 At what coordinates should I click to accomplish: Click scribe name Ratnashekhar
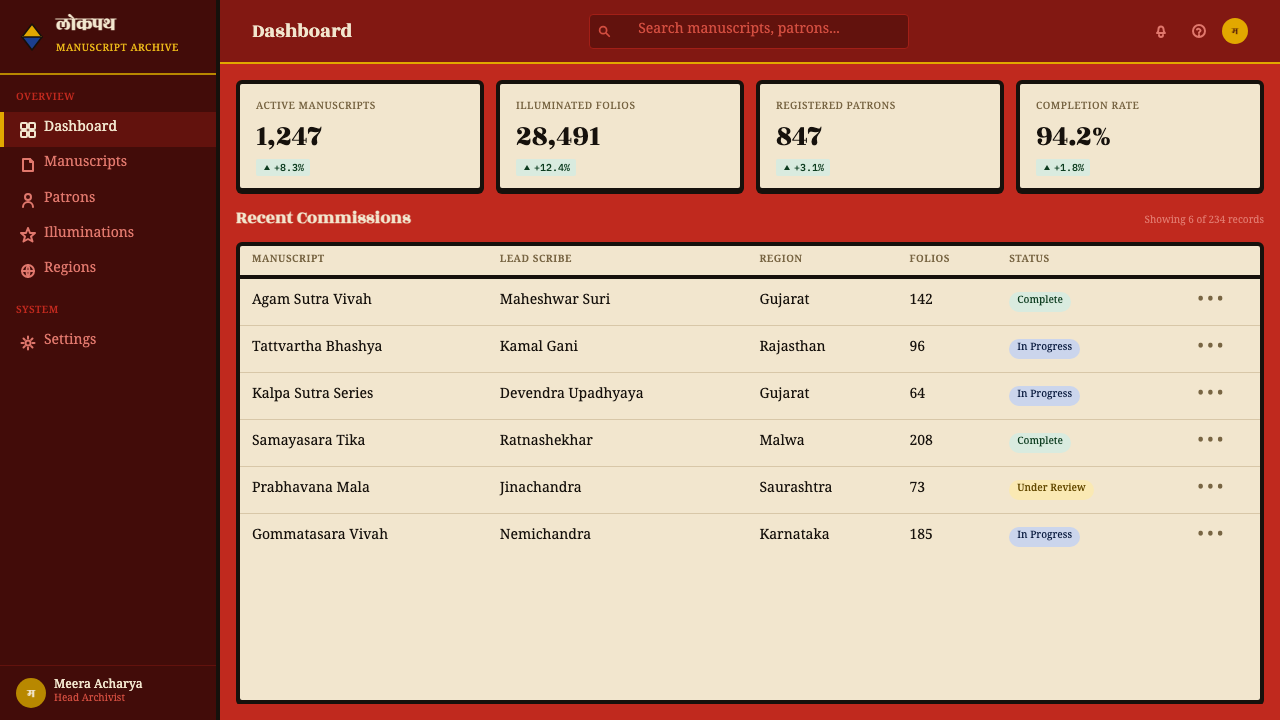coord(546,440)
